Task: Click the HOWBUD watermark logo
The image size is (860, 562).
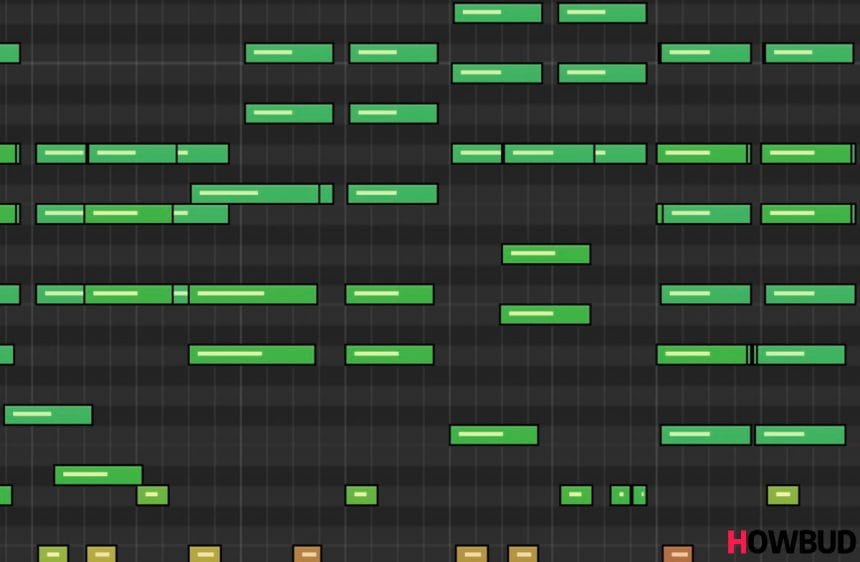Action: tap(790, 542)
